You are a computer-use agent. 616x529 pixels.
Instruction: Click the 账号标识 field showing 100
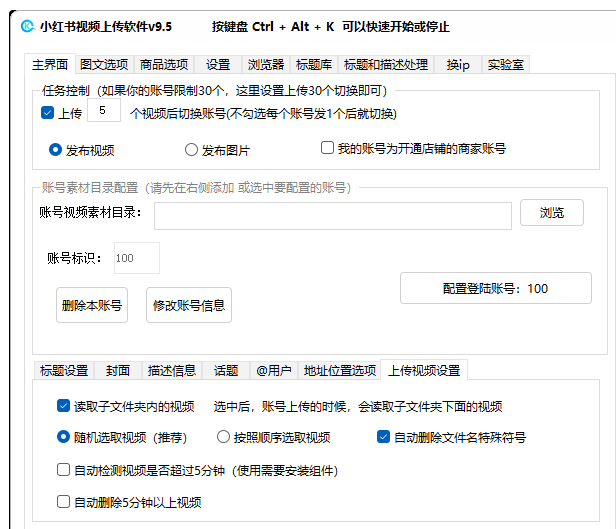(x=137, y=258)
